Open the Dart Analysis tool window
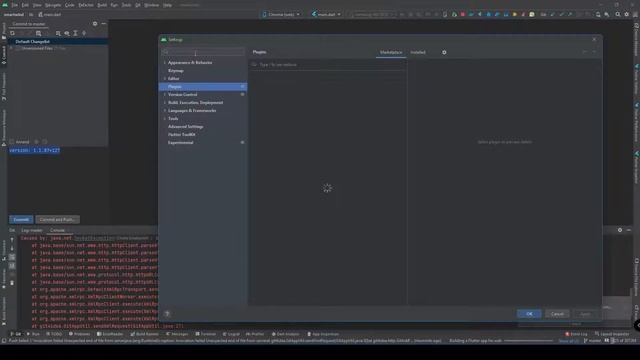This screenshot has width=640, height=360. (285, 334)
